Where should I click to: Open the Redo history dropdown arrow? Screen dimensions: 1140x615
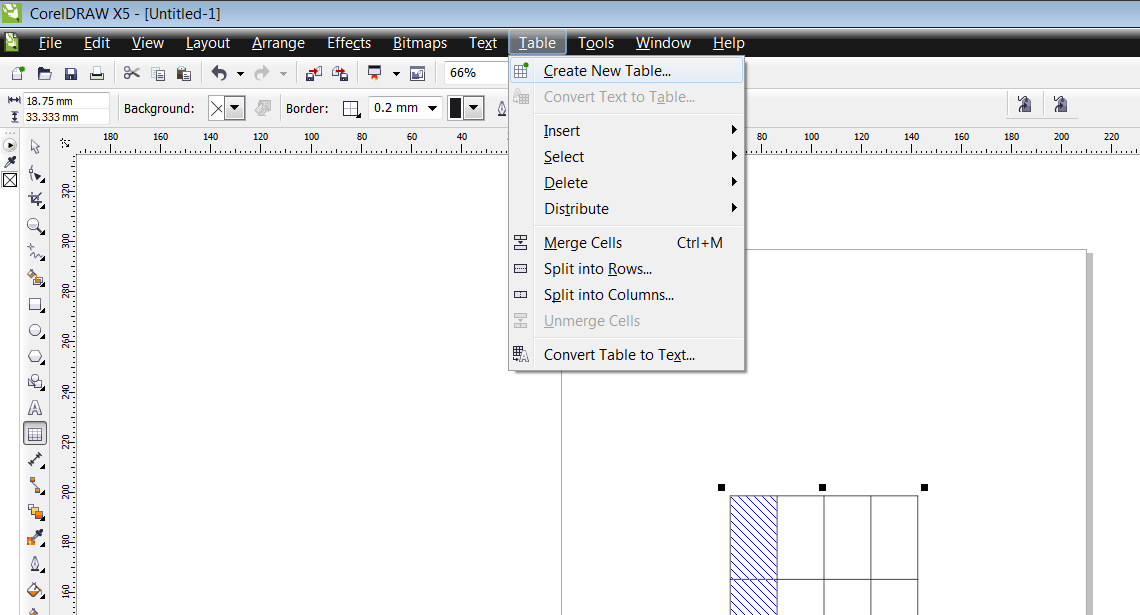(284, 73)
